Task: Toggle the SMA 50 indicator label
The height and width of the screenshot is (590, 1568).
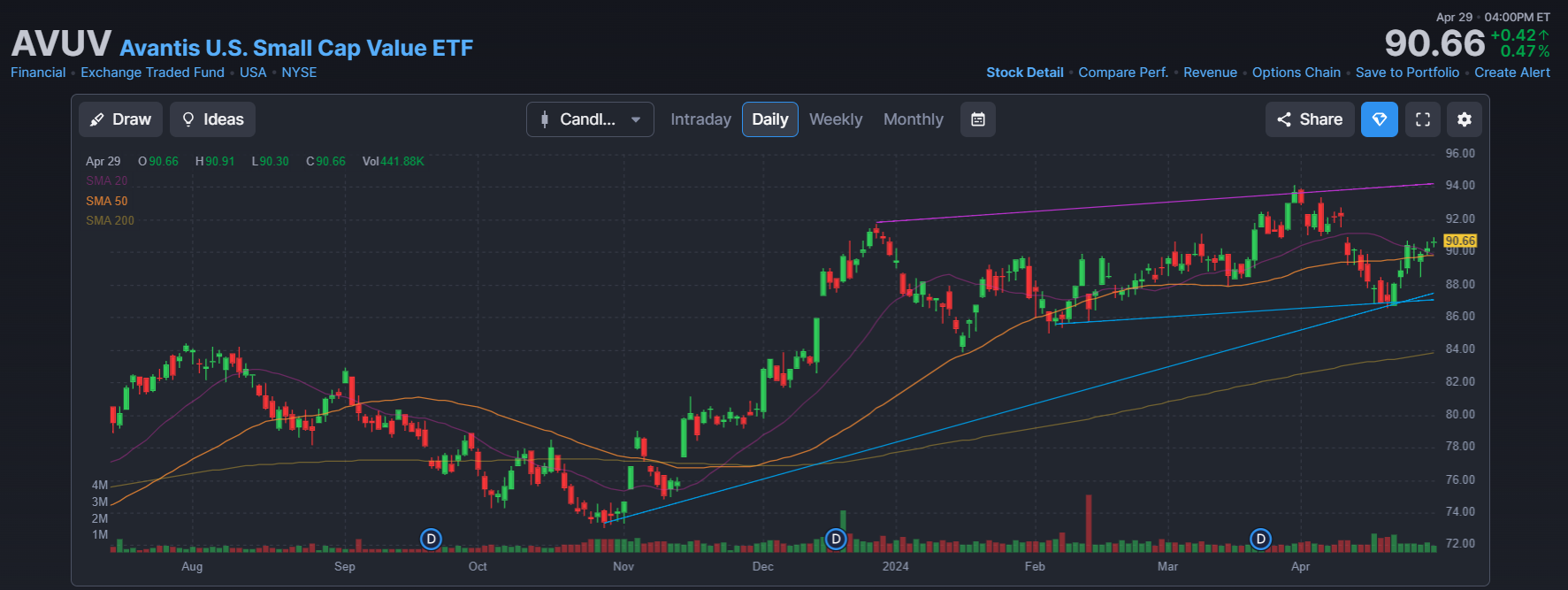Action: coord(106,201)
